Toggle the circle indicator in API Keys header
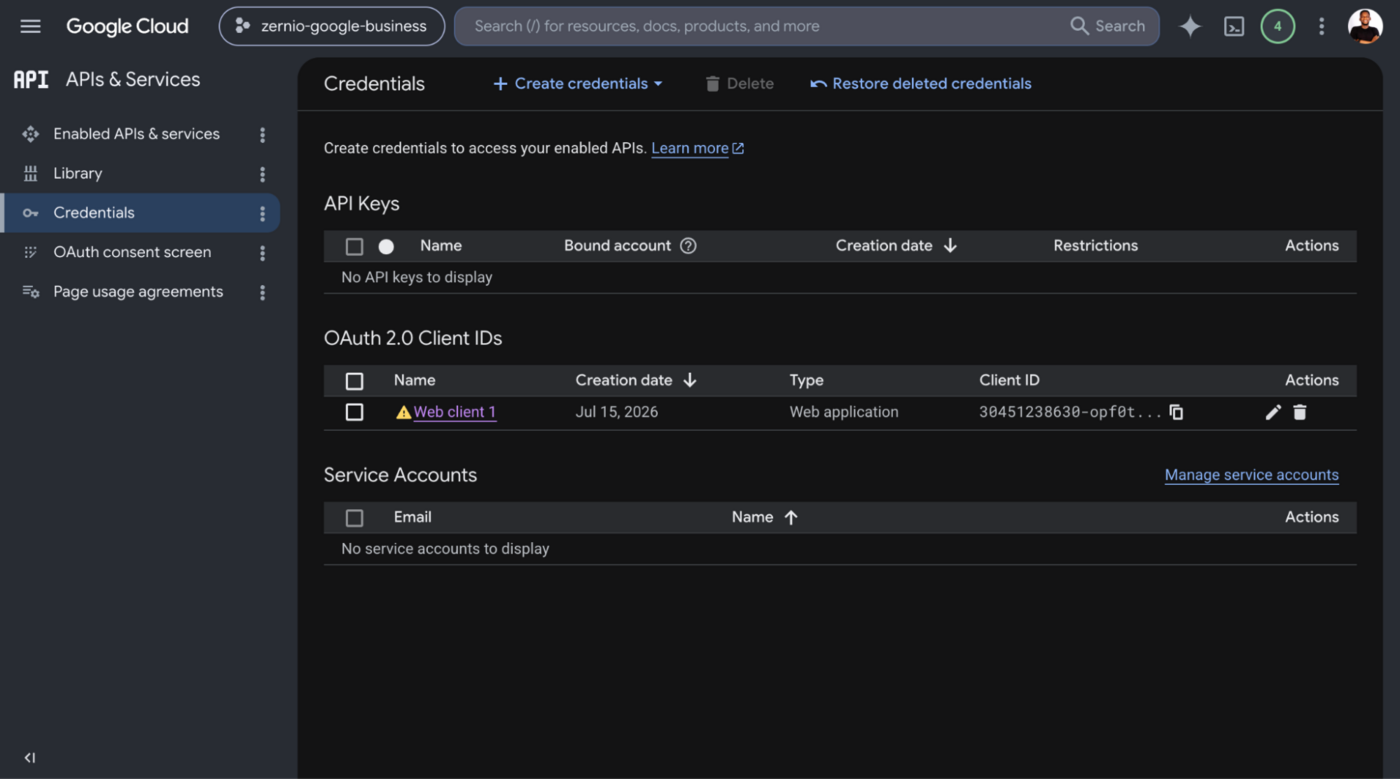The width and height of the screenshot is (1400, 779). pos(386,246)
